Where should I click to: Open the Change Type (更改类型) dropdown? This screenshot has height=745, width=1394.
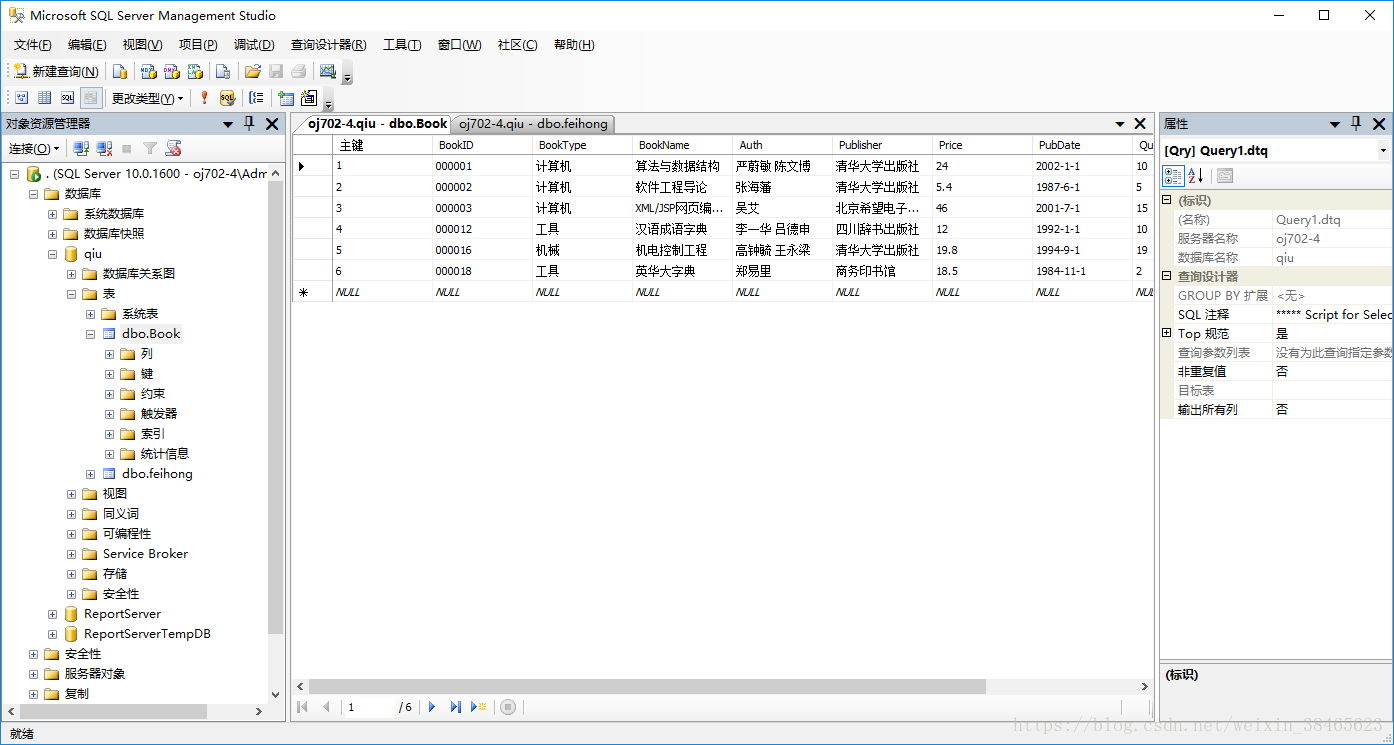tap(147, 98)
